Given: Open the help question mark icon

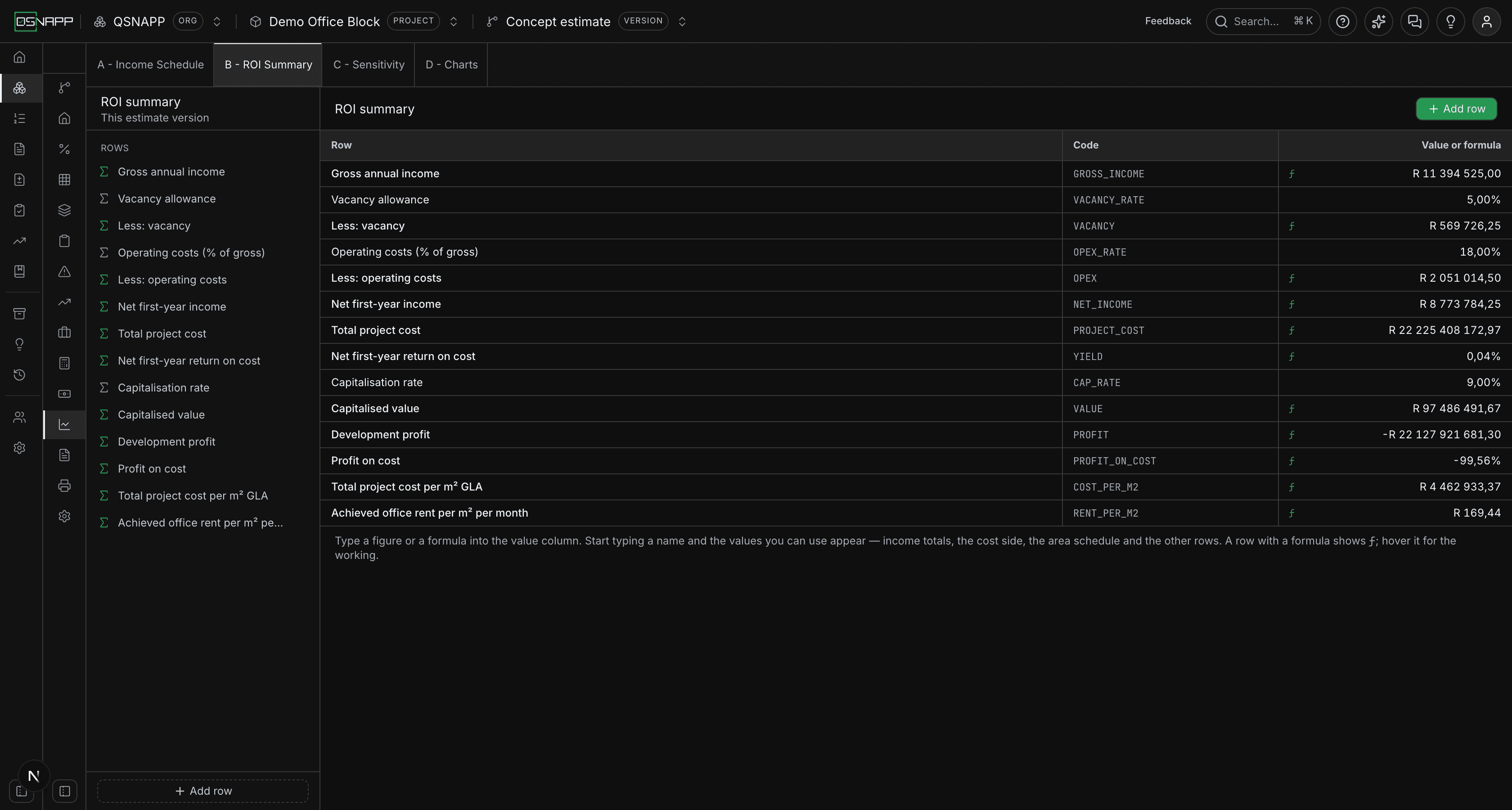Looking at the screenshot, I should click(x=1342, y=22).
